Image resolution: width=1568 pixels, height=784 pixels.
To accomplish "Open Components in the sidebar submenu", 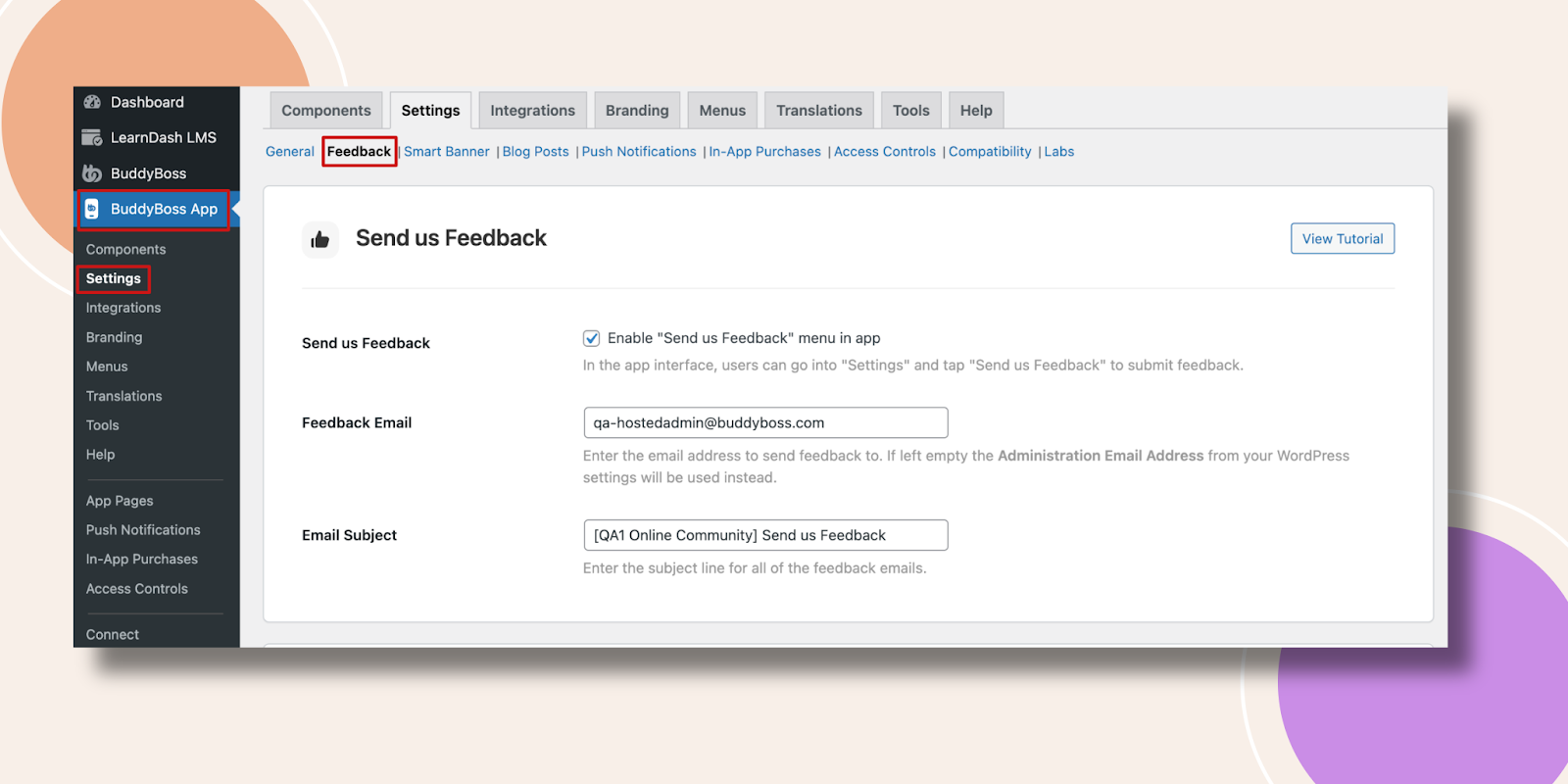I will tap(125, 250).
